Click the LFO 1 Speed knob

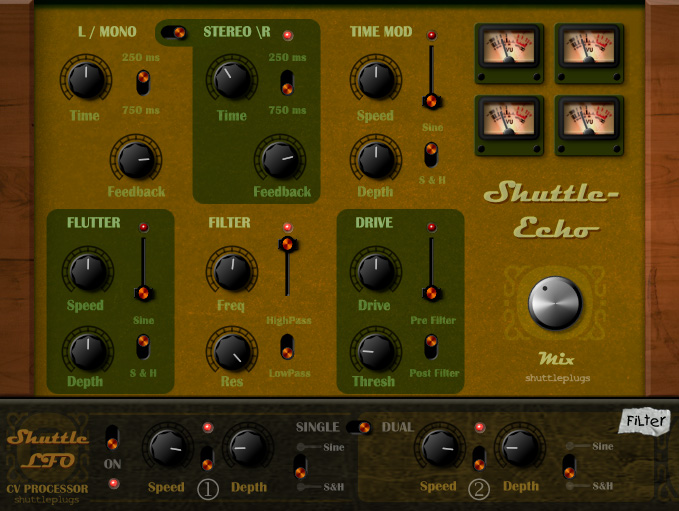point(168,449)
